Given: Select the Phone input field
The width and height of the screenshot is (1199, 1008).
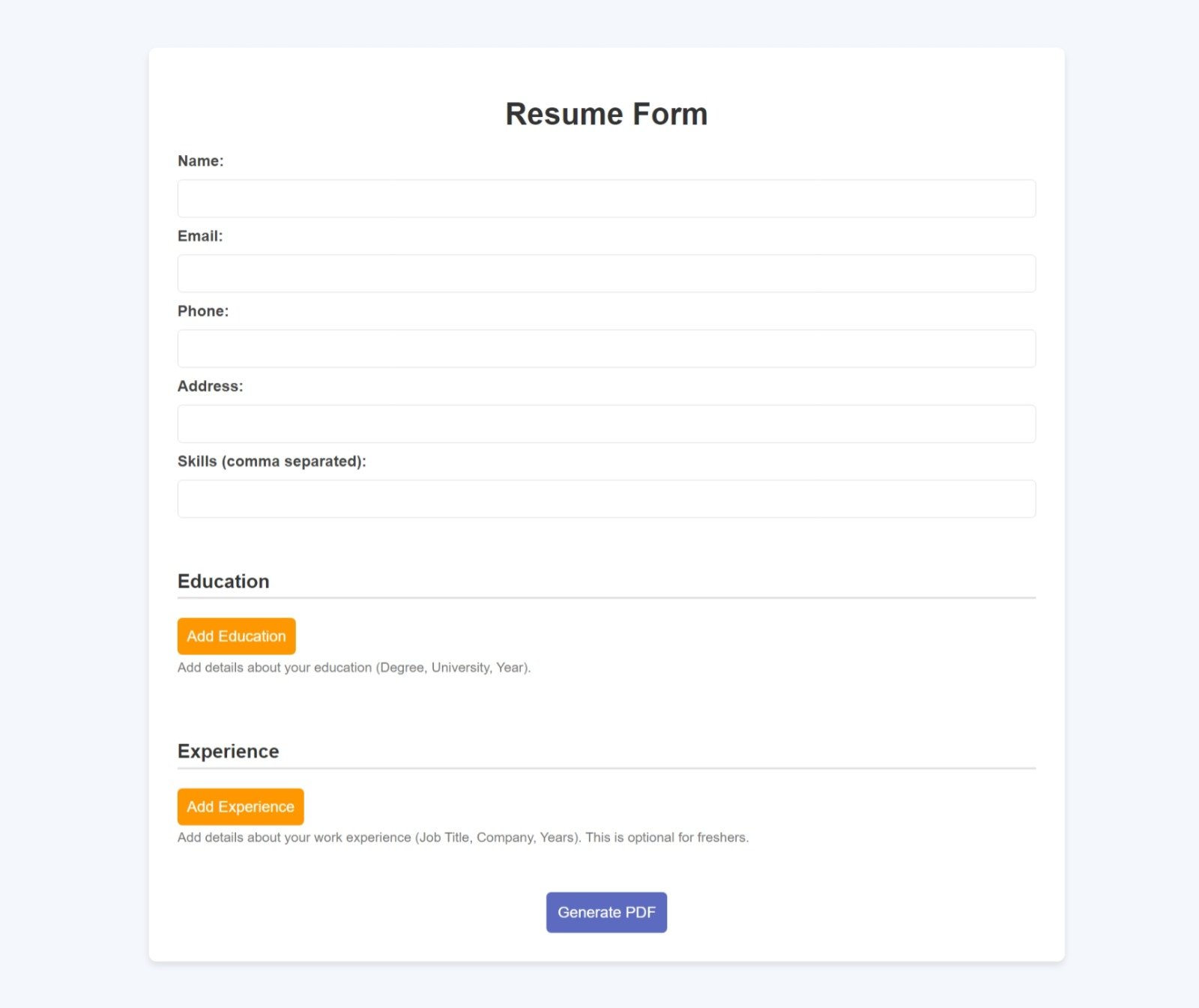Looking at the screenshot, I should pyautogui.click(x=606, y=348).
